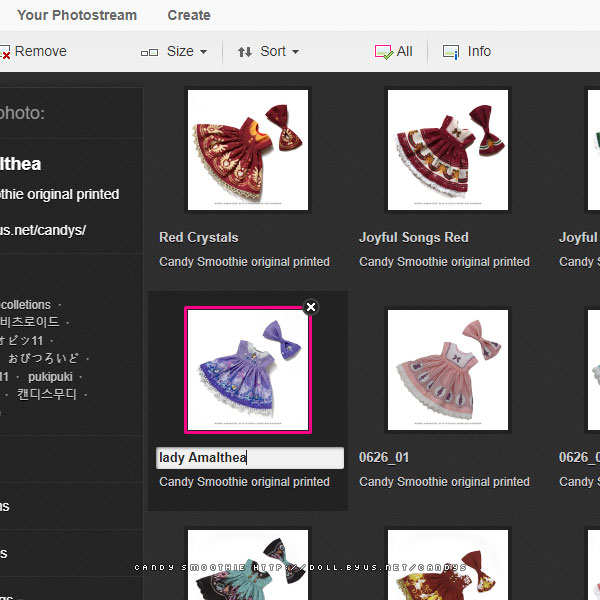This screenshot has height=600, width=600.
Task: Click the select All icon
Action: pyautogui.click(x=384, y=52)
